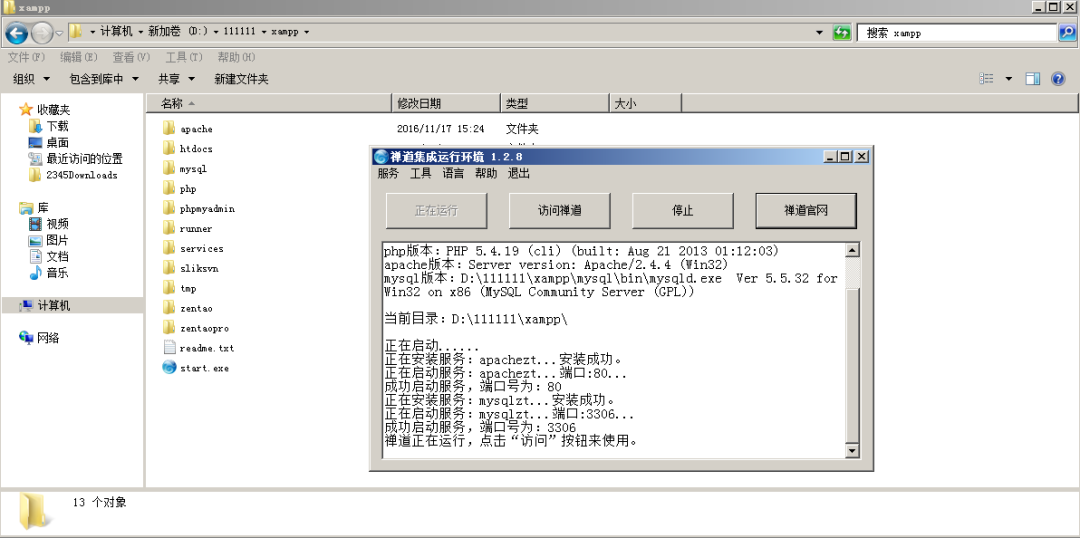1080x538 pixels.
Task: Click 退出 menu in 禅道 window
Action: (x=519, y=174)
